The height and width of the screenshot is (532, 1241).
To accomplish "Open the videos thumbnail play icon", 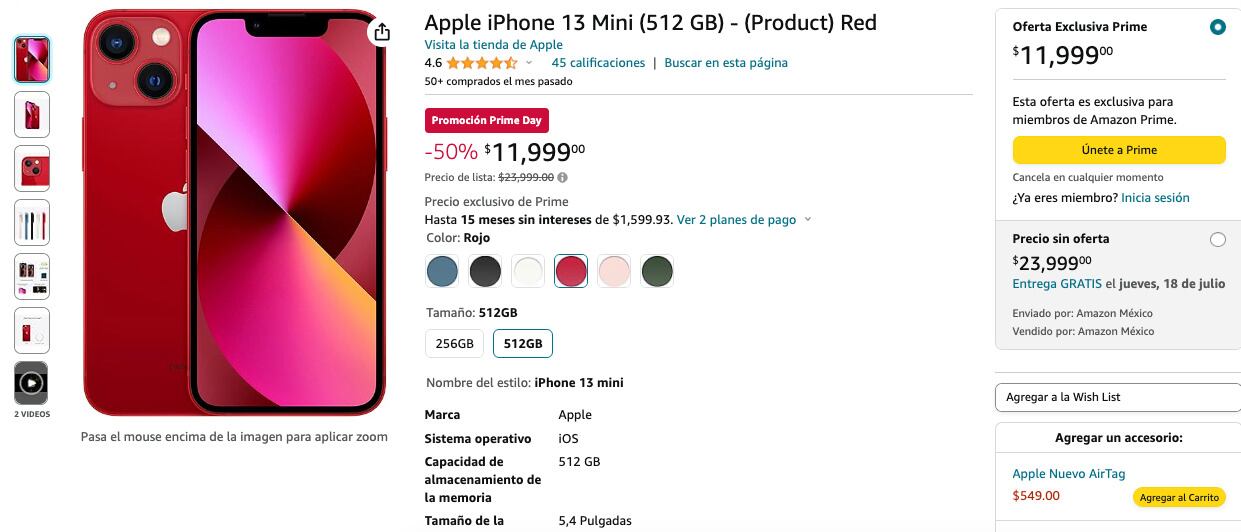I will tap(32, 382).
